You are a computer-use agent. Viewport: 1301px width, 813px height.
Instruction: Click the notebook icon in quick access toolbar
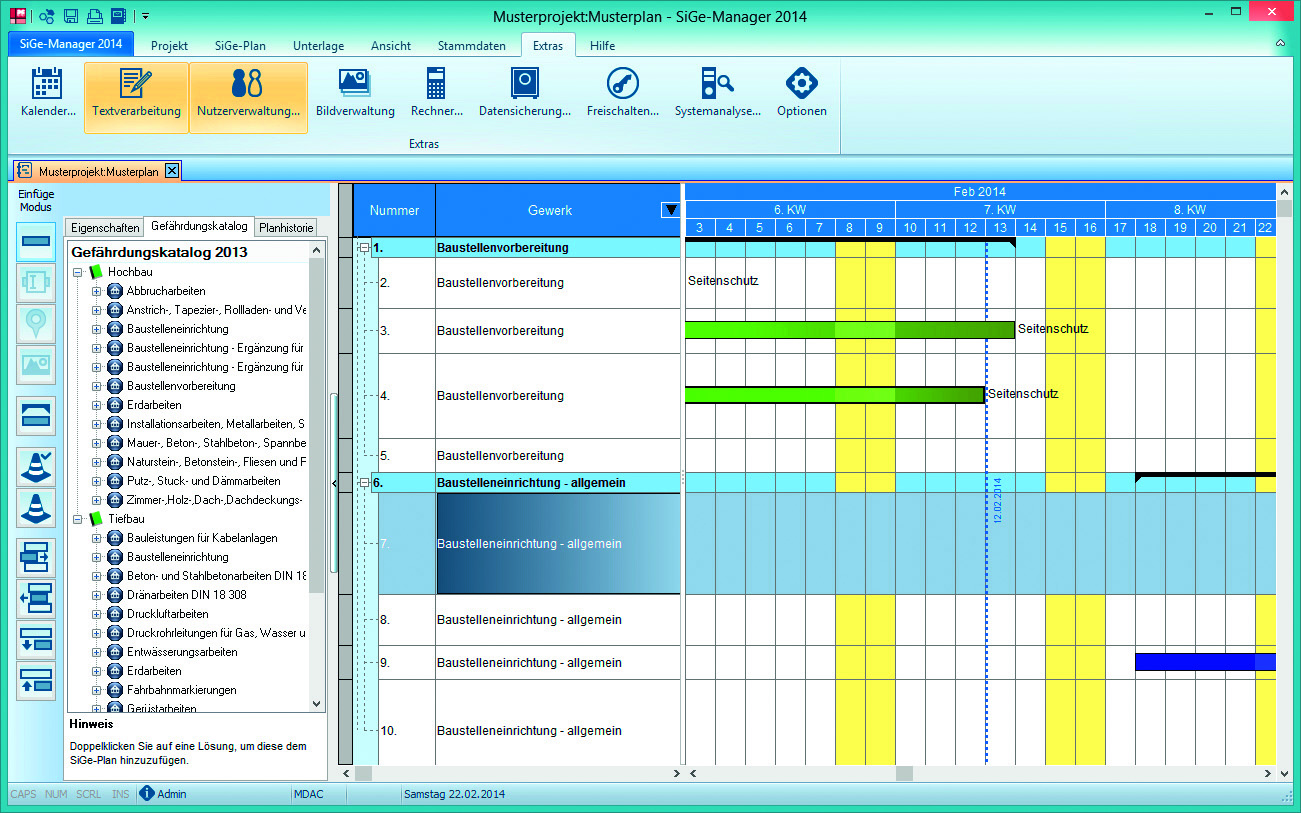point(118,16)
